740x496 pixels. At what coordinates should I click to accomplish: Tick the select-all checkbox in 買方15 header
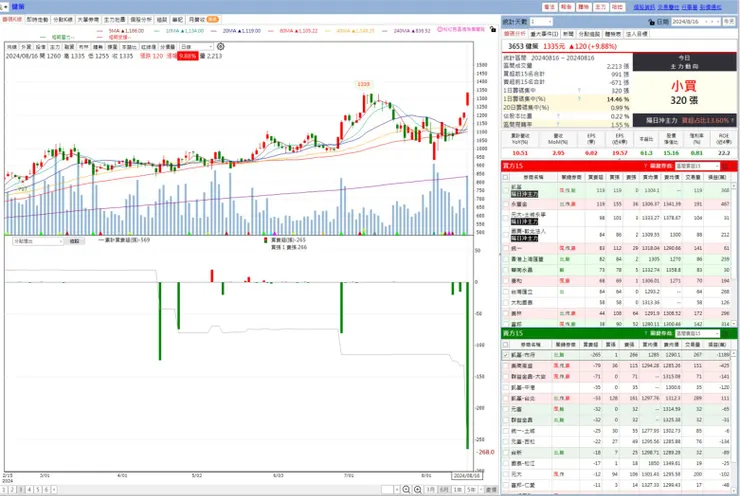505,177
